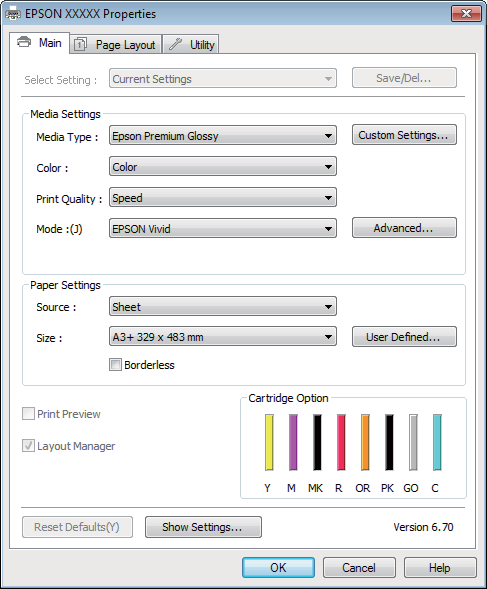This screenshot has width=487, height=589.
Task: Open the Mode dropdown showing EPSON Vivid
Action: click(x=223, y=228)
